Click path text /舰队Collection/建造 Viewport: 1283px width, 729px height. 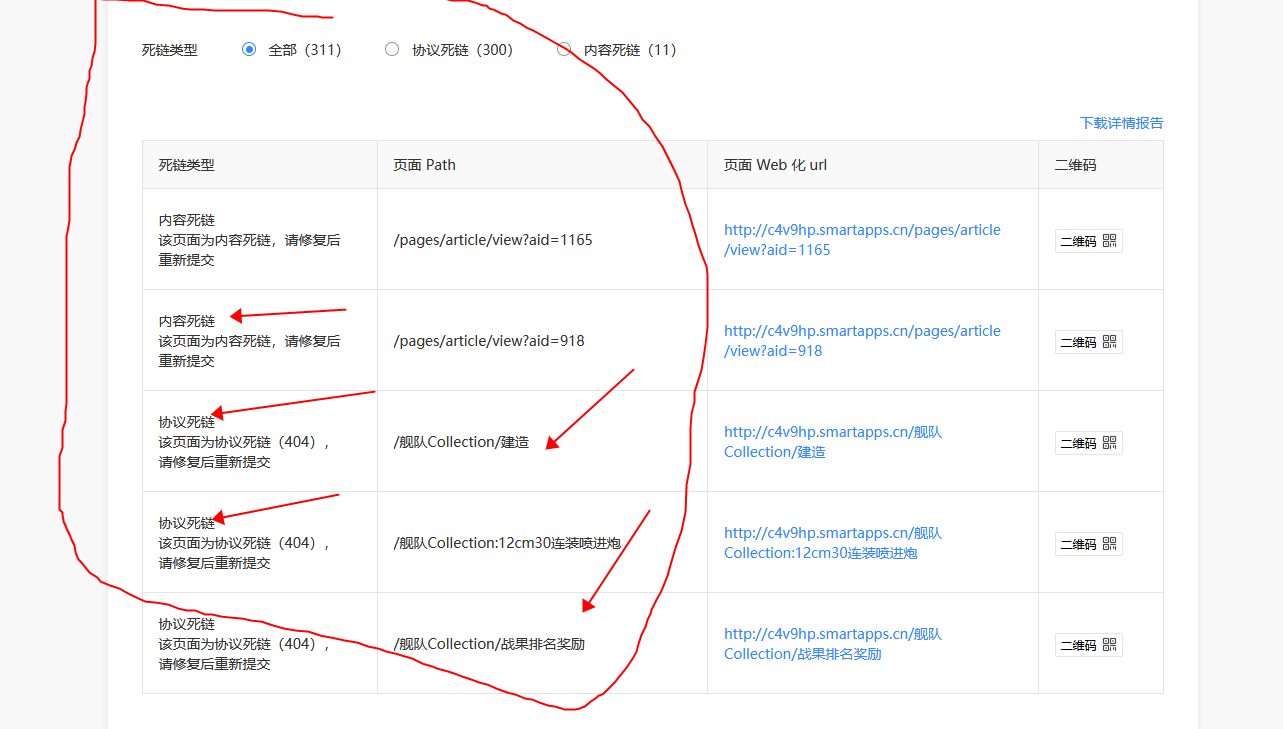point(461,442)
